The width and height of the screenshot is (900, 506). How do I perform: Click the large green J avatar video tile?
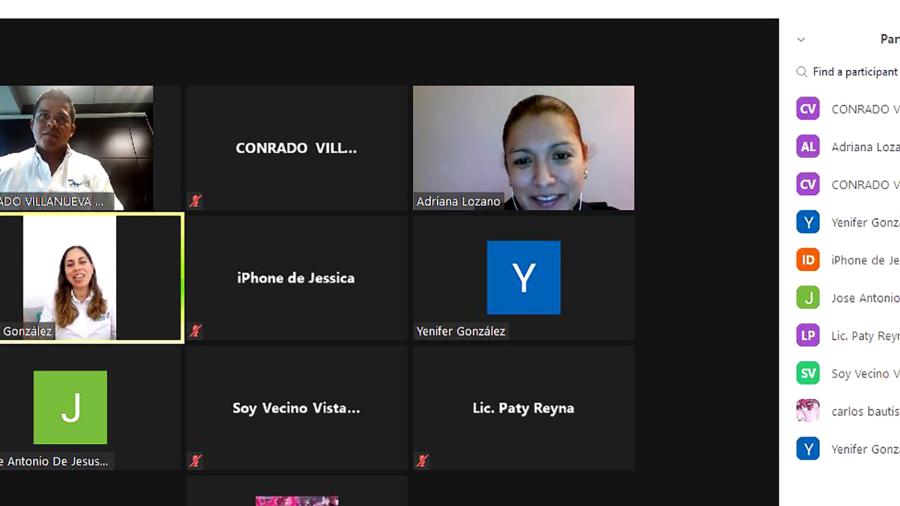click(70, 407)
